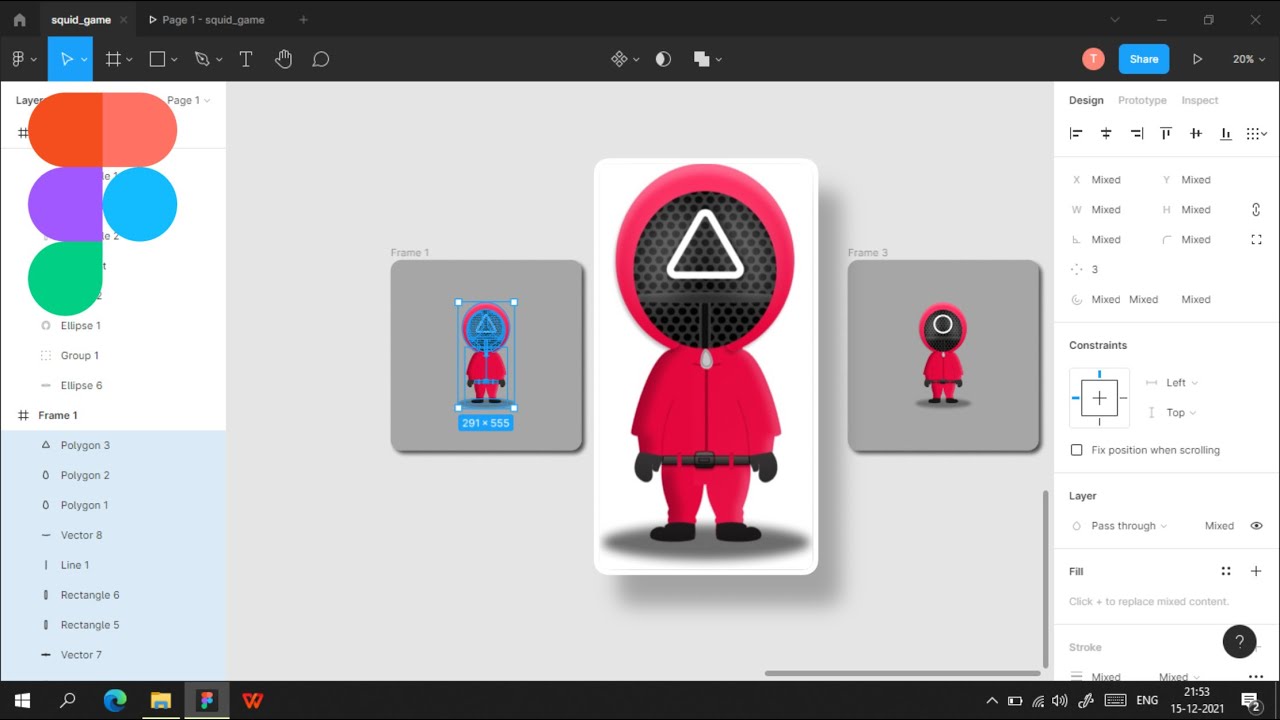Screen dimensions: 1280x720
Task: Open the Figma main menu
Action: click(24, 59)
